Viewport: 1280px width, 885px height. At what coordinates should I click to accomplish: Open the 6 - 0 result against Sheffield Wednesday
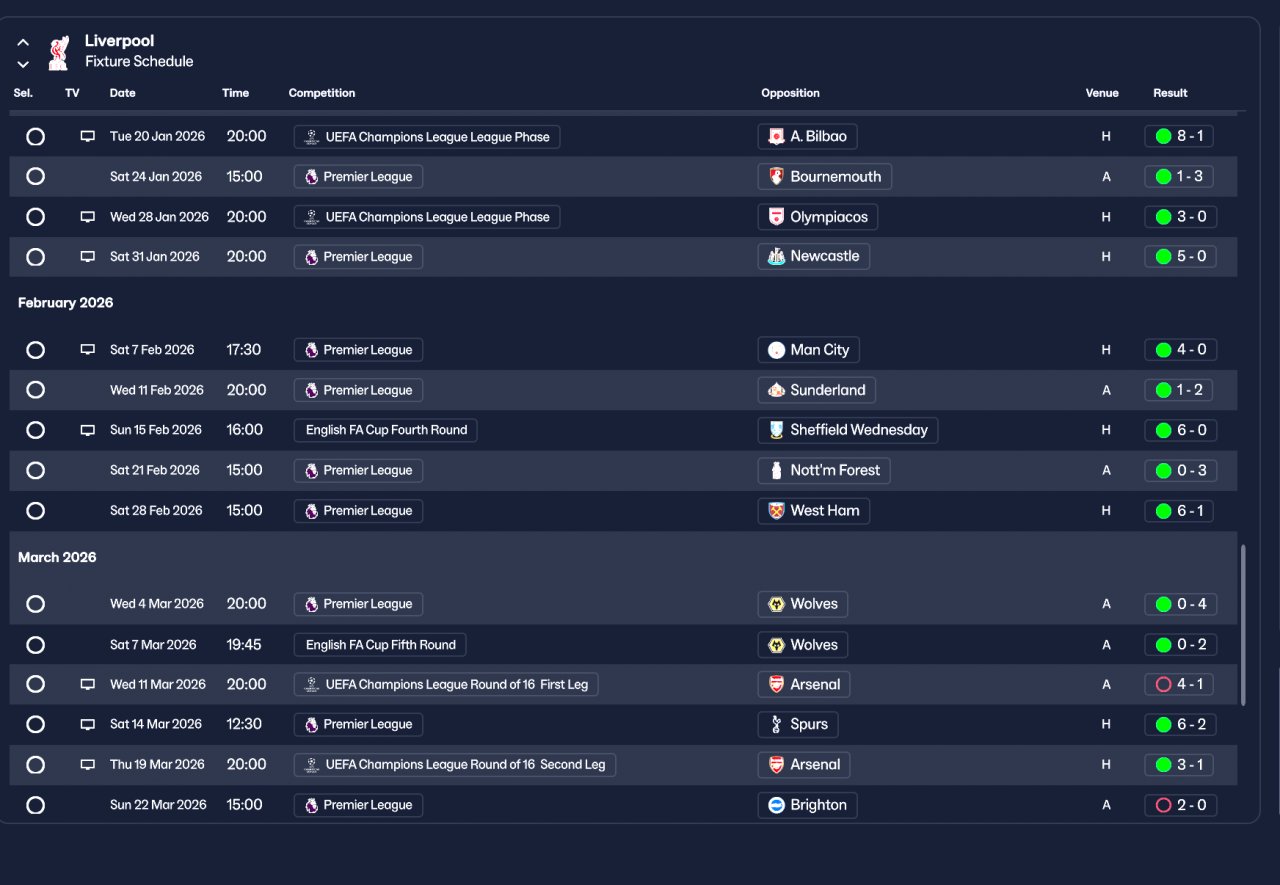click(1180, 430)
